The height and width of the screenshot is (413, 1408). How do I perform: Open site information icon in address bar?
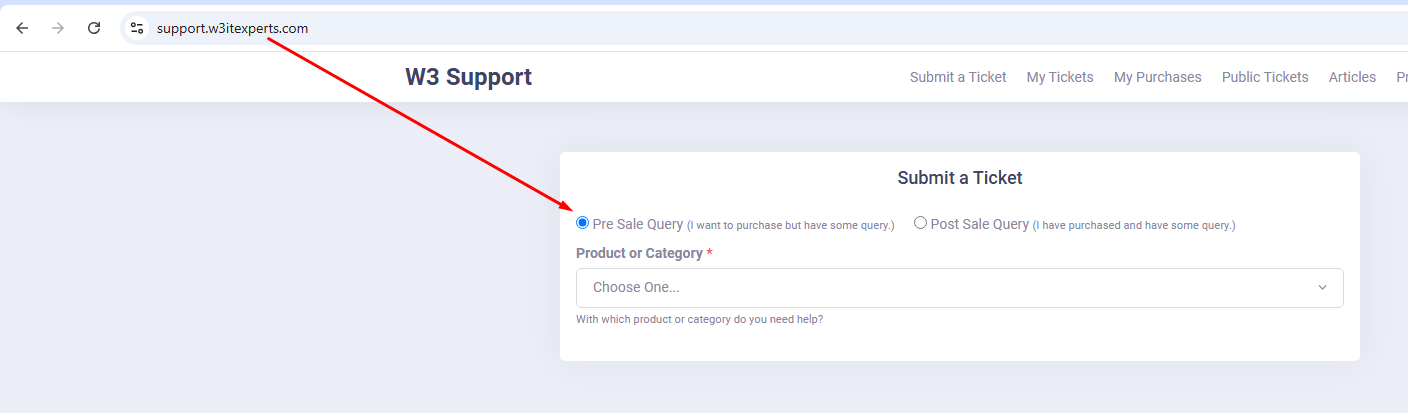(137, 28)
